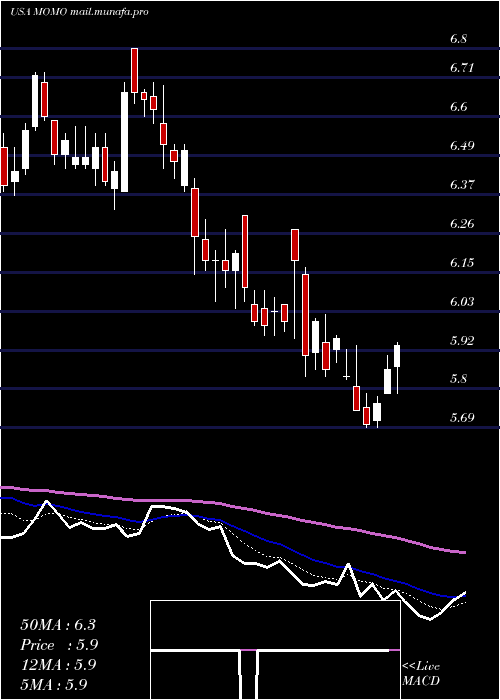
Task: Click the 'Price : 5.9' readout
Action: coord(59,645)
